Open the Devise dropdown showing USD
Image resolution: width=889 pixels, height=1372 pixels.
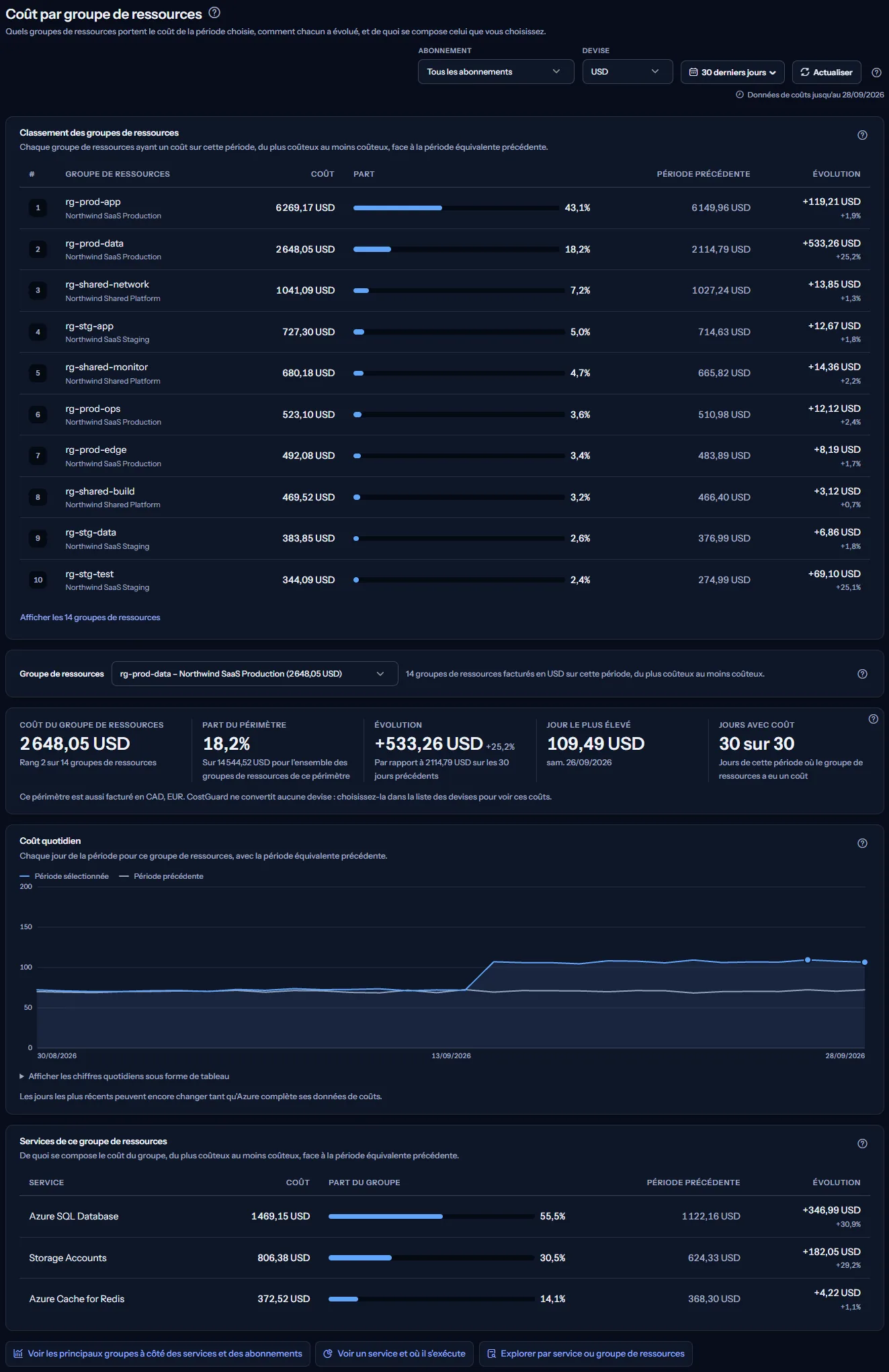(628, 72)
